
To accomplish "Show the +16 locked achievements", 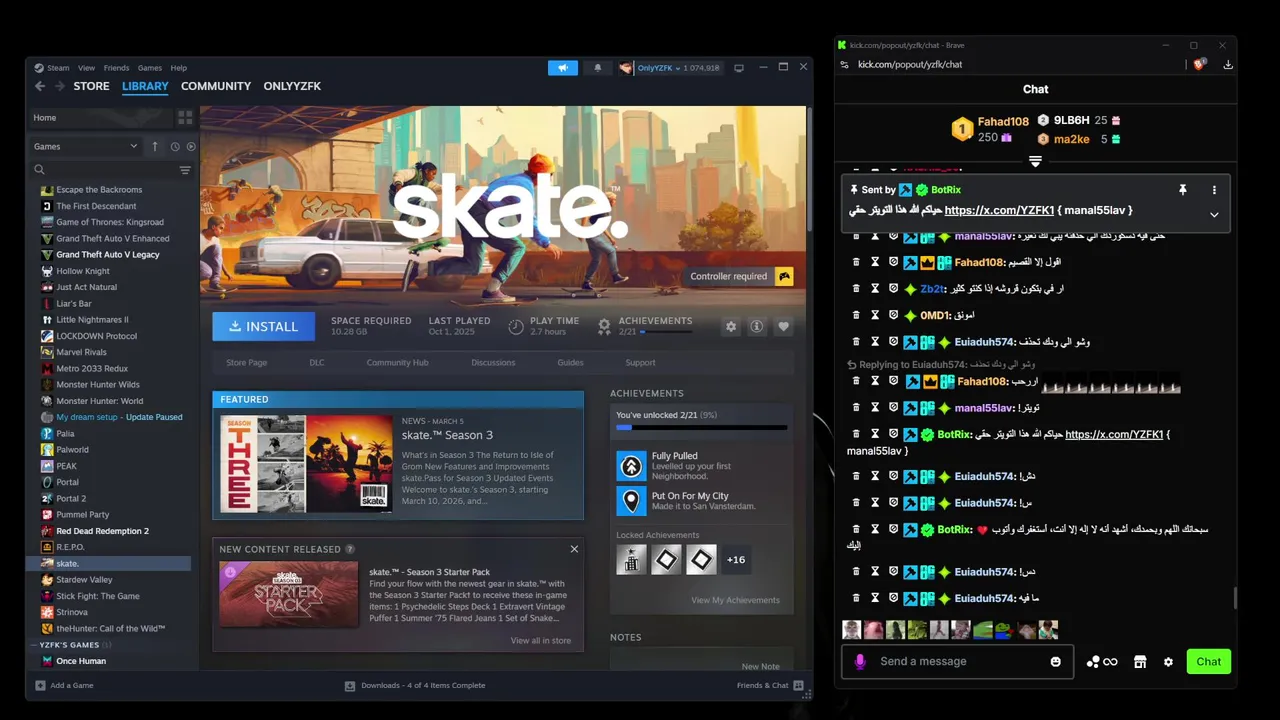I will tap(736, 560).
